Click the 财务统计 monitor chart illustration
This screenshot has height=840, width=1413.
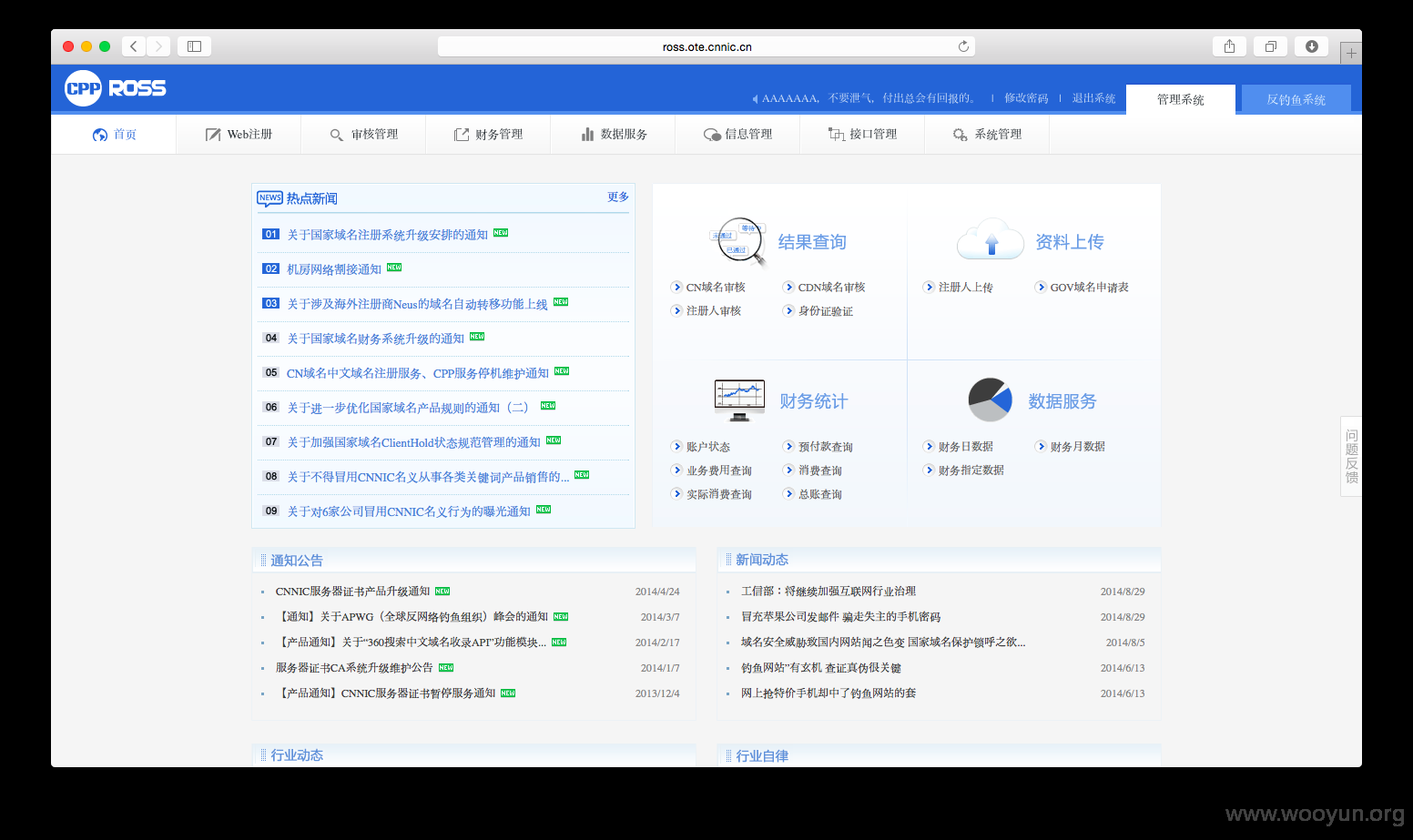739,400
